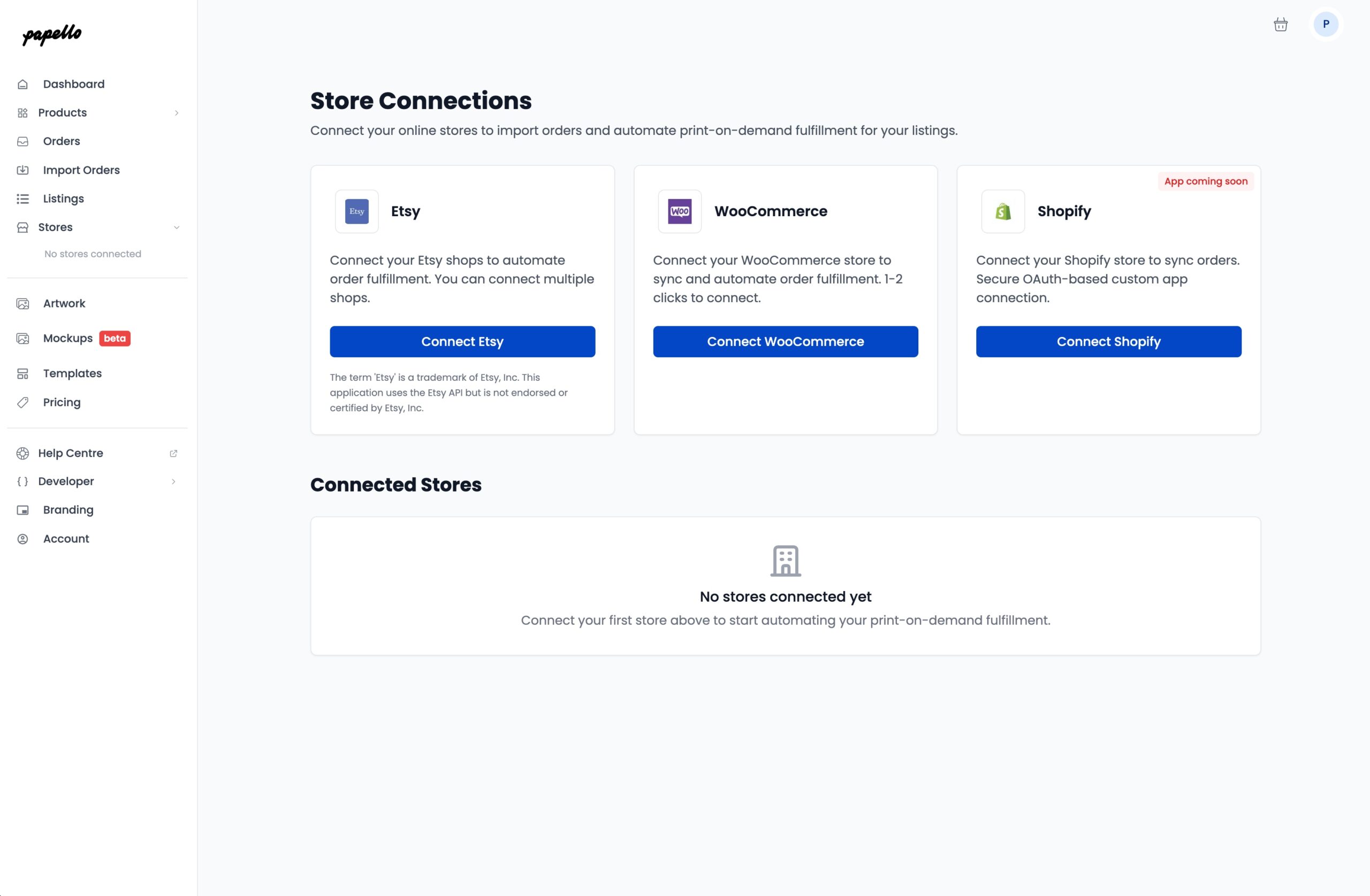The height and width of the screenshot is (896, 1370).
Task: Click the building icon in empty state
Action: (x=785, y=561)
